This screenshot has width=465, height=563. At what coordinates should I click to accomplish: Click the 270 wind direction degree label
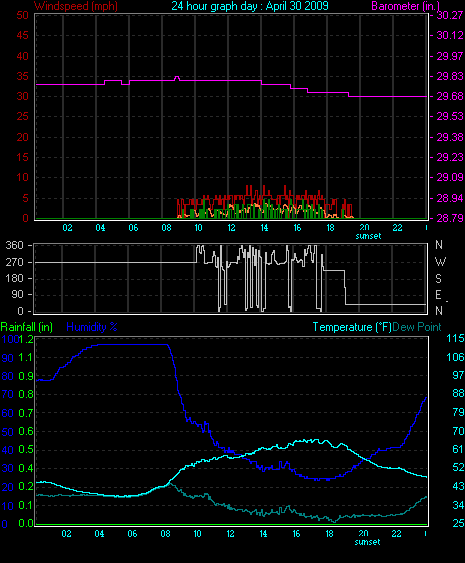coord(15,262)
